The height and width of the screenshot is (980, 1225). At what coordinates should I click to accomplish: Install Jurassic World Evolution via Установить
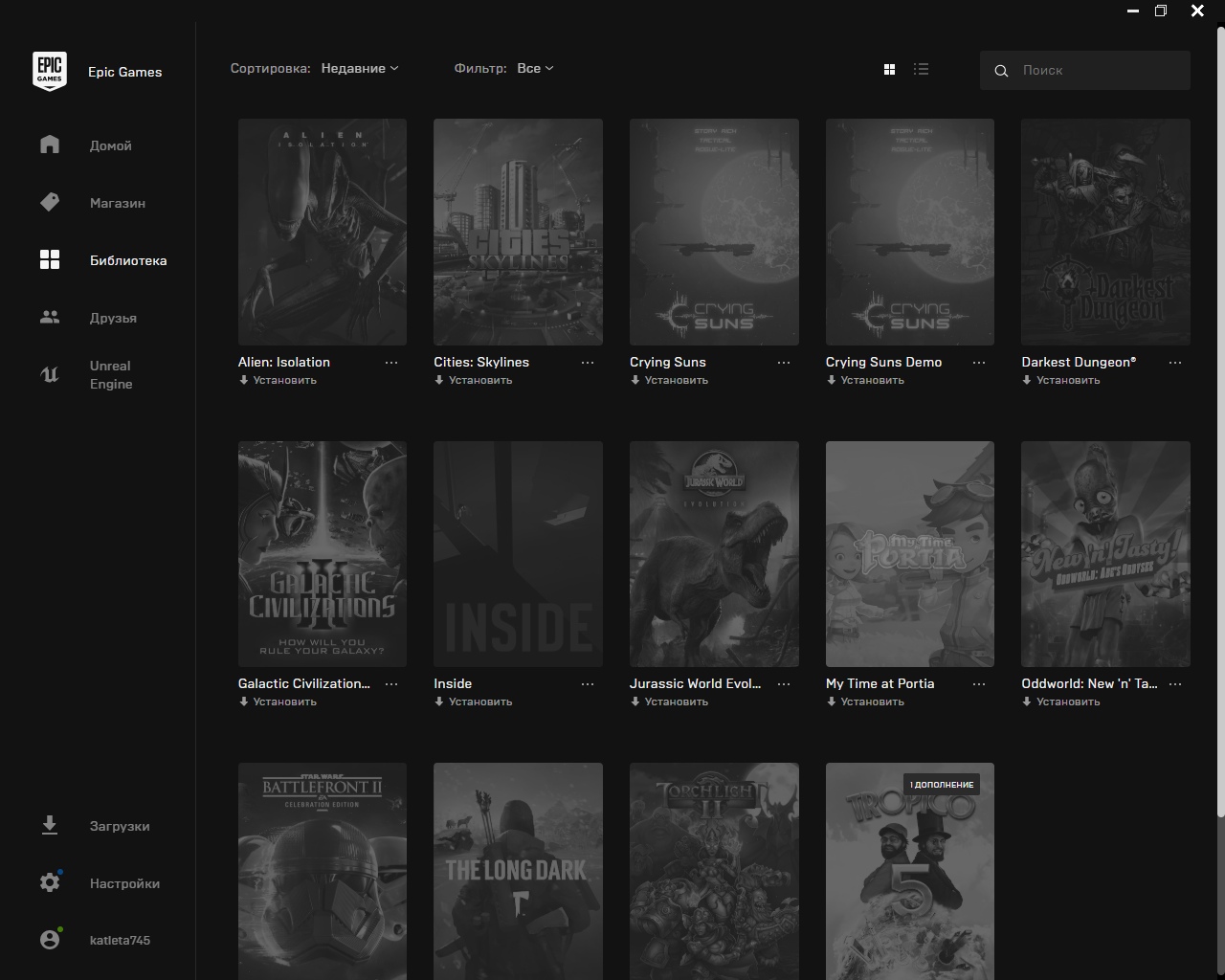tap(669, 702)
